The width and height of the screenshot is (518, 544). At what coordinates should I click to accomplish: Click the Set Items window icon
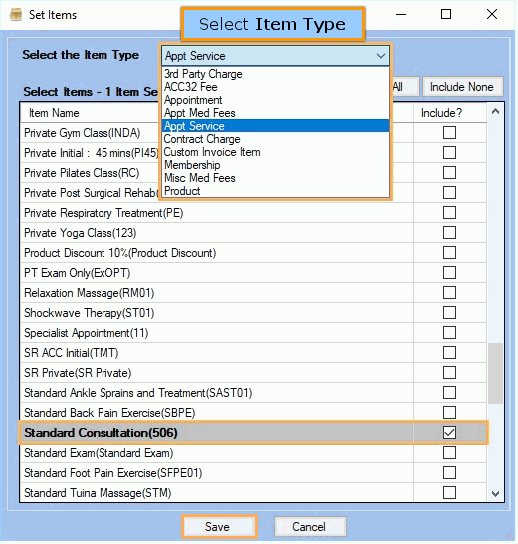[x=16, y=15]
